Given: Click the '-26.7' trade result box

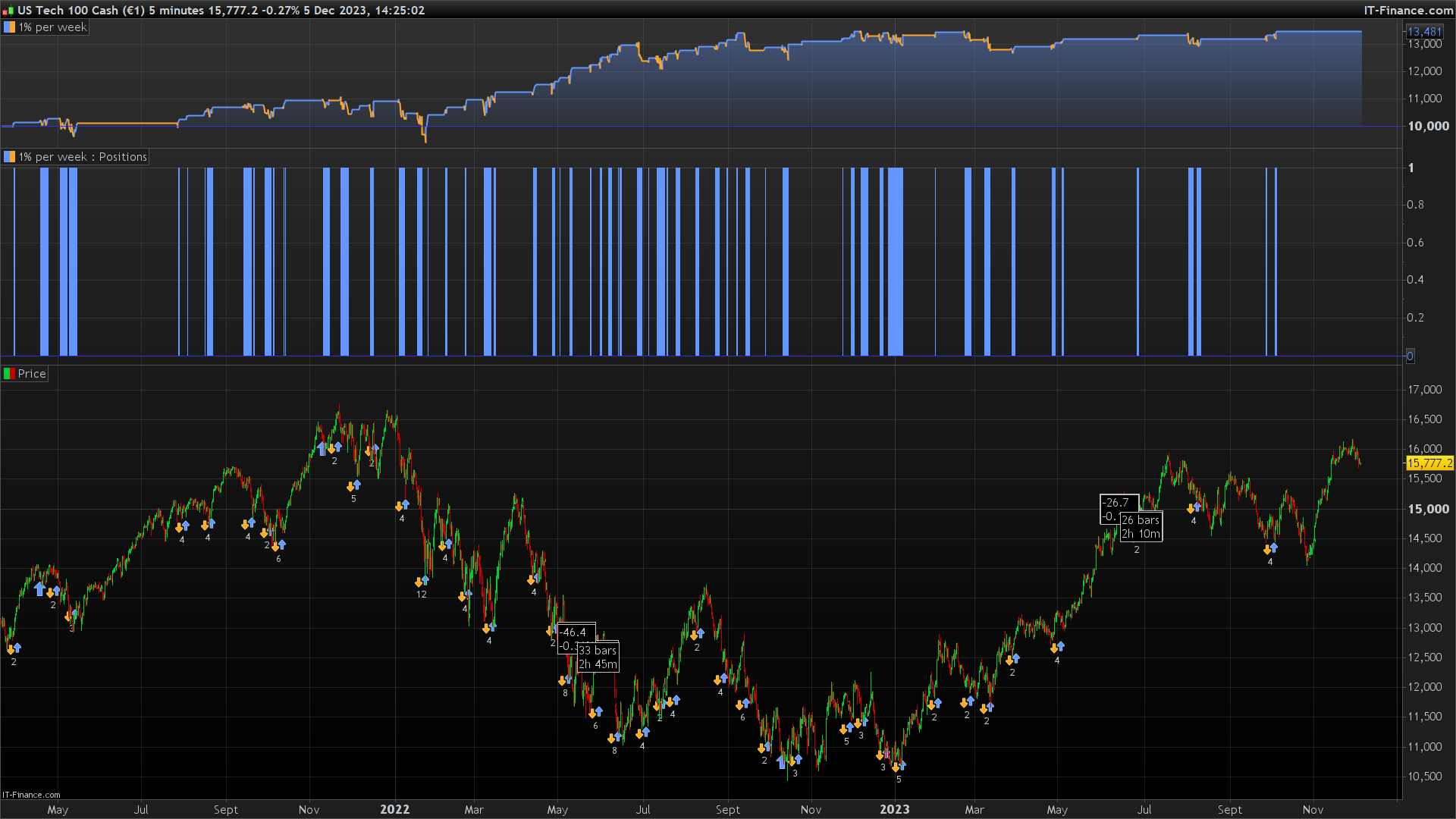Looking at the screenshot, I should [x=1117, y=503].
